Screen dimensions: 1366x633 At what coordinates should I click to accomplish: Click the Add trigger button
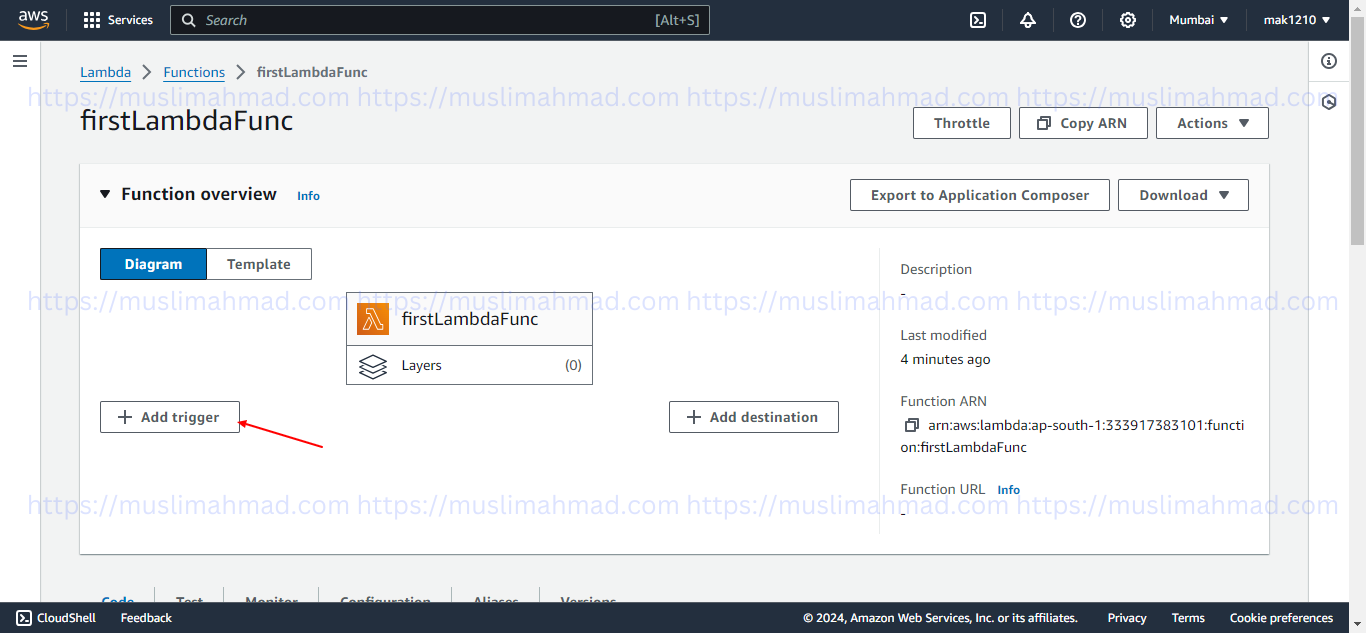click(x=169, y=417)
